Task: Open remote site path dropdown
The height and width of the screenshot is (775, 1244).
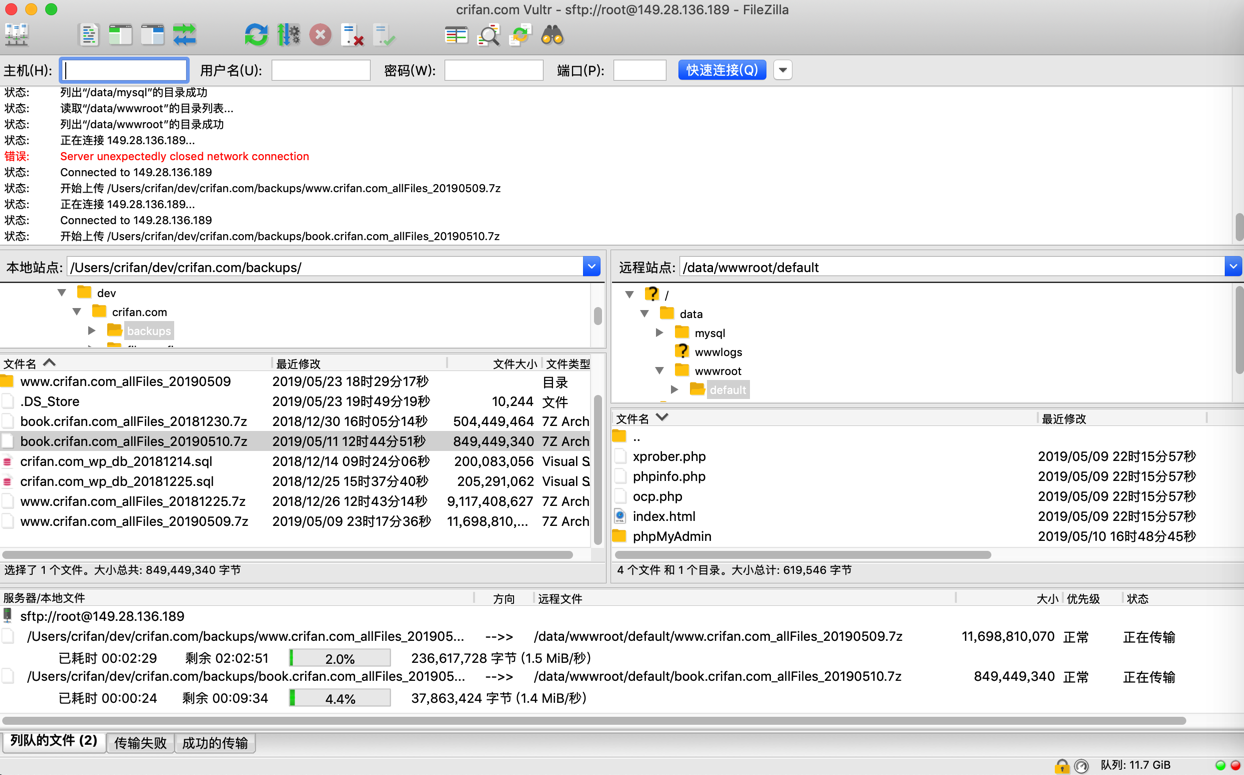Action: coord(1233,267)
